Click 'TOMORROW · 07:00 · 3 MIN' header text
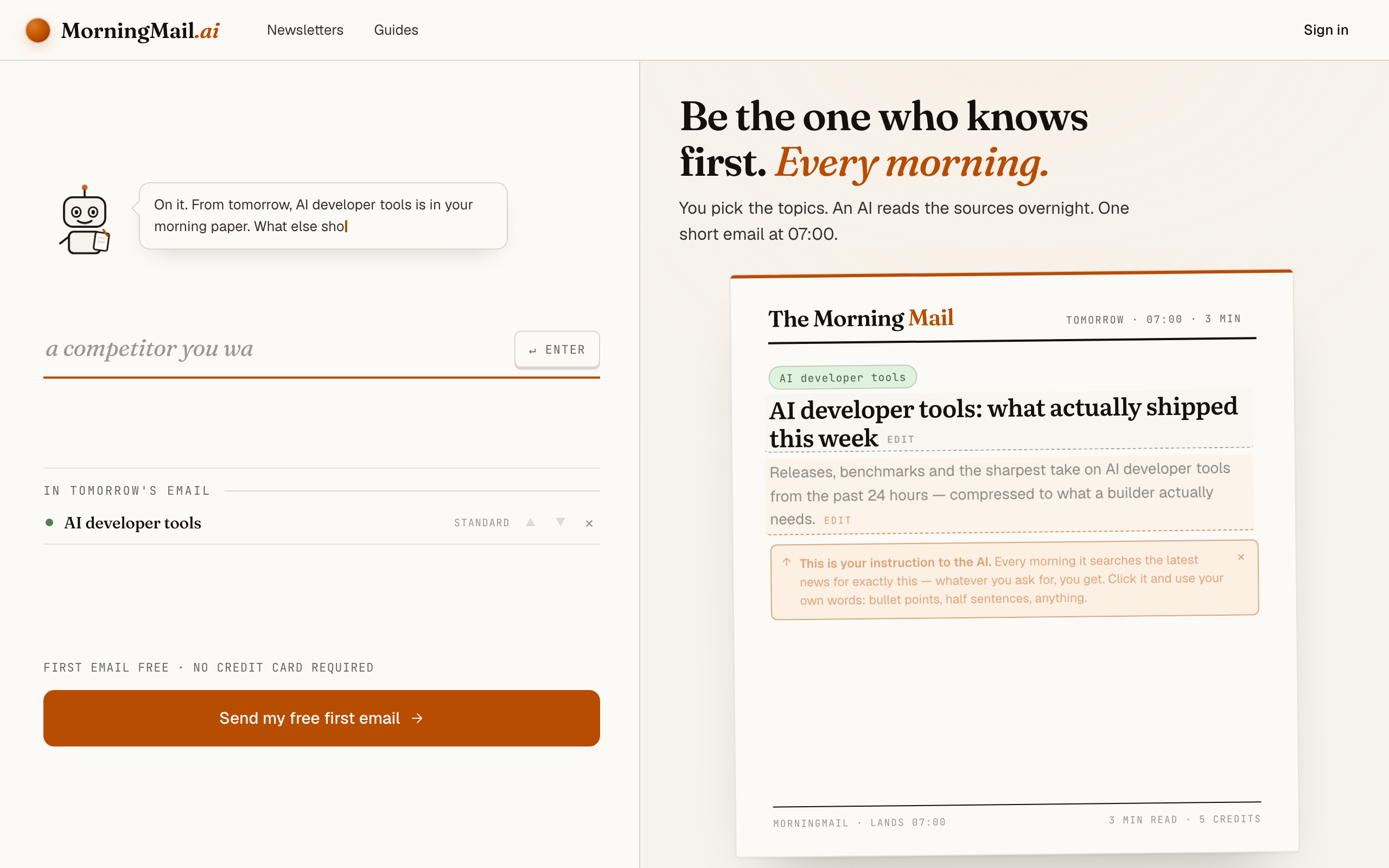Image resolution: width=1389 pixels, height=868 pixels. tap(1153, 319)
